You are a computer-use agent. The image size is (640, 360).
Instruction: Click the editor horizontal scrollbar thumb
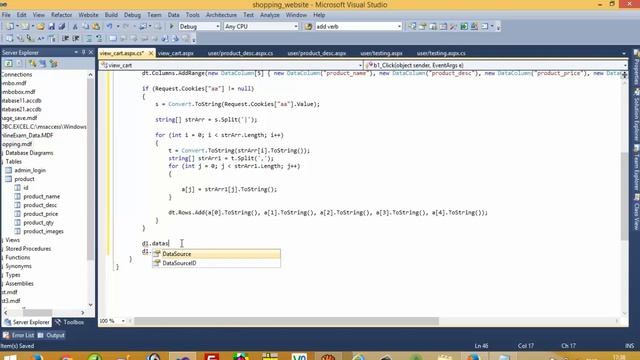pyautogui.click(x=287, y=321)
